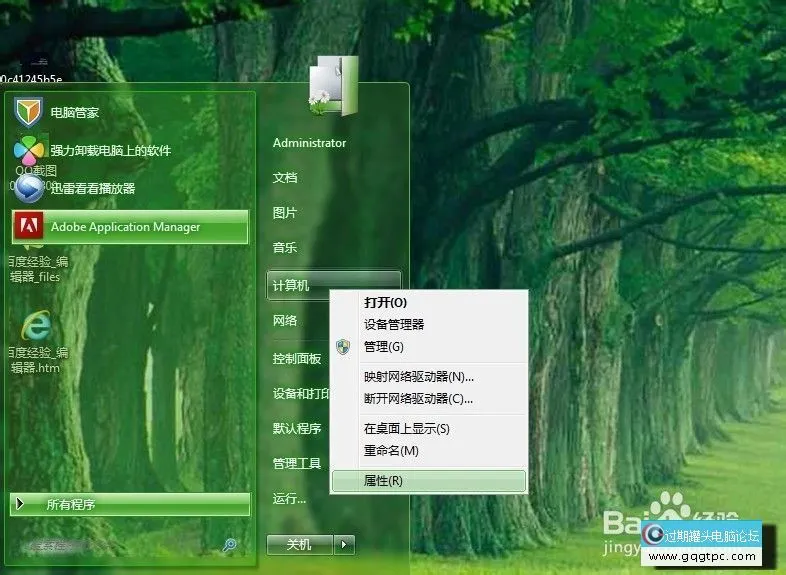Open 控制面板
The width and height of the screenshot is (786, 575).
point(297,358)
